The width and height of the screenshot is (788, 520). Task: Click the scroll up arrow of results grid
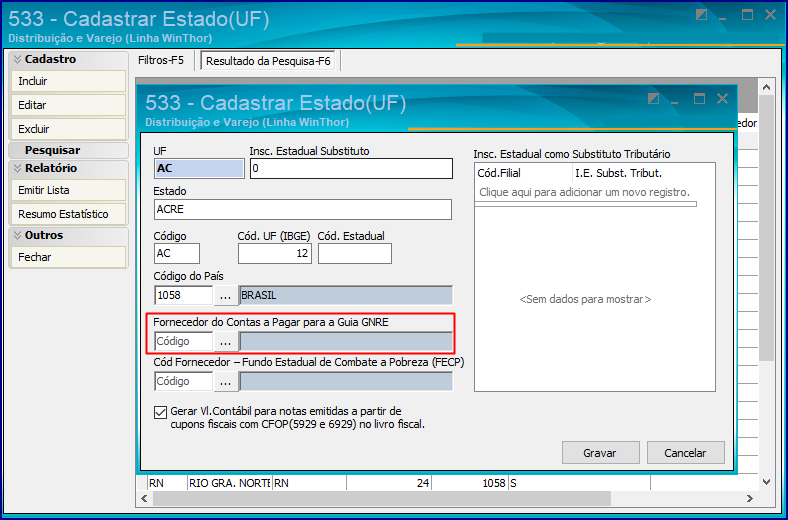tap(766, 87)
